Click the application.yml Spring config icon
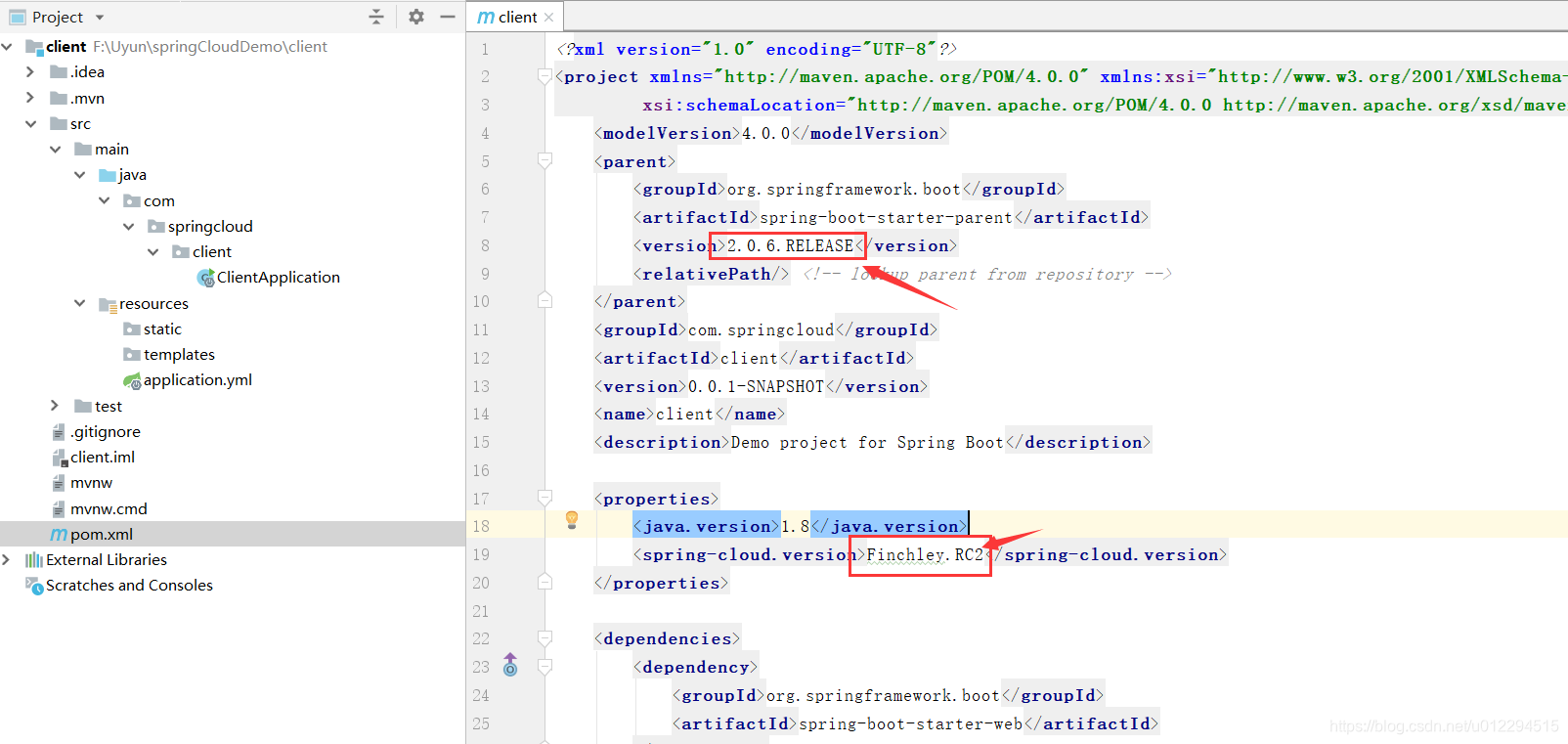The width and height of the screenshot is (1568, 744). coord(132,380)
